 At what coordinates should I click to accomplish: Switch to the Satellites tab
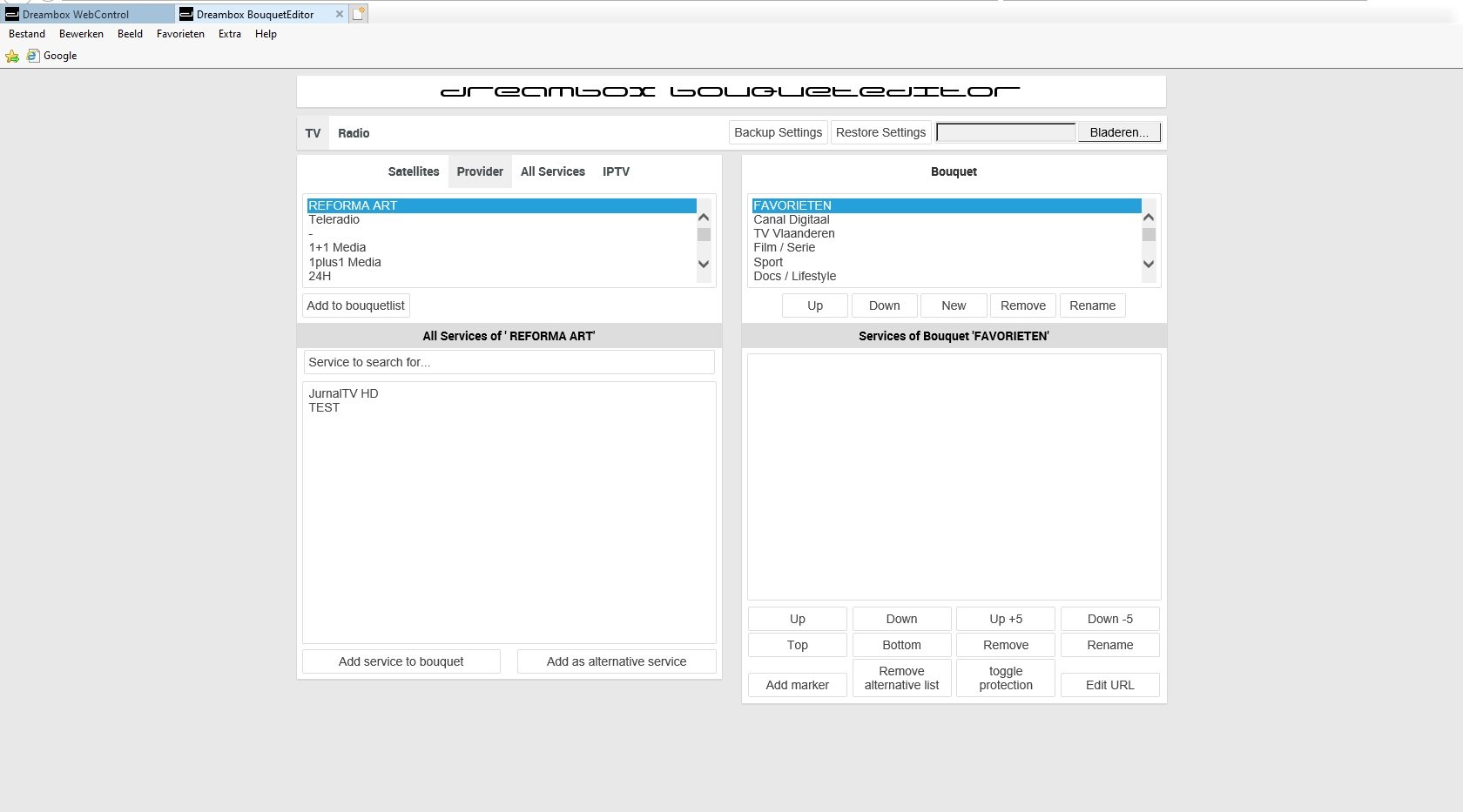click(x=413, y=171)
